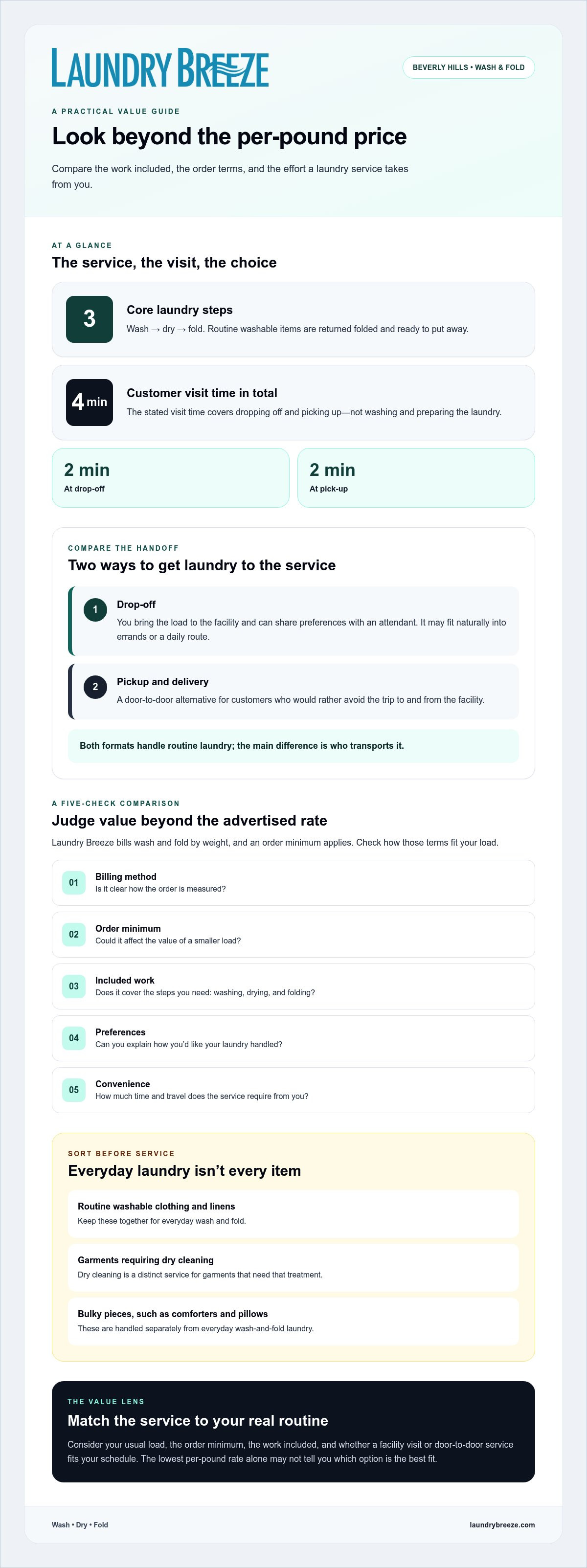Click the 05 Convenience badge
The image size is (587, 1568).
pyautogui.click(x=74, y=1090)
